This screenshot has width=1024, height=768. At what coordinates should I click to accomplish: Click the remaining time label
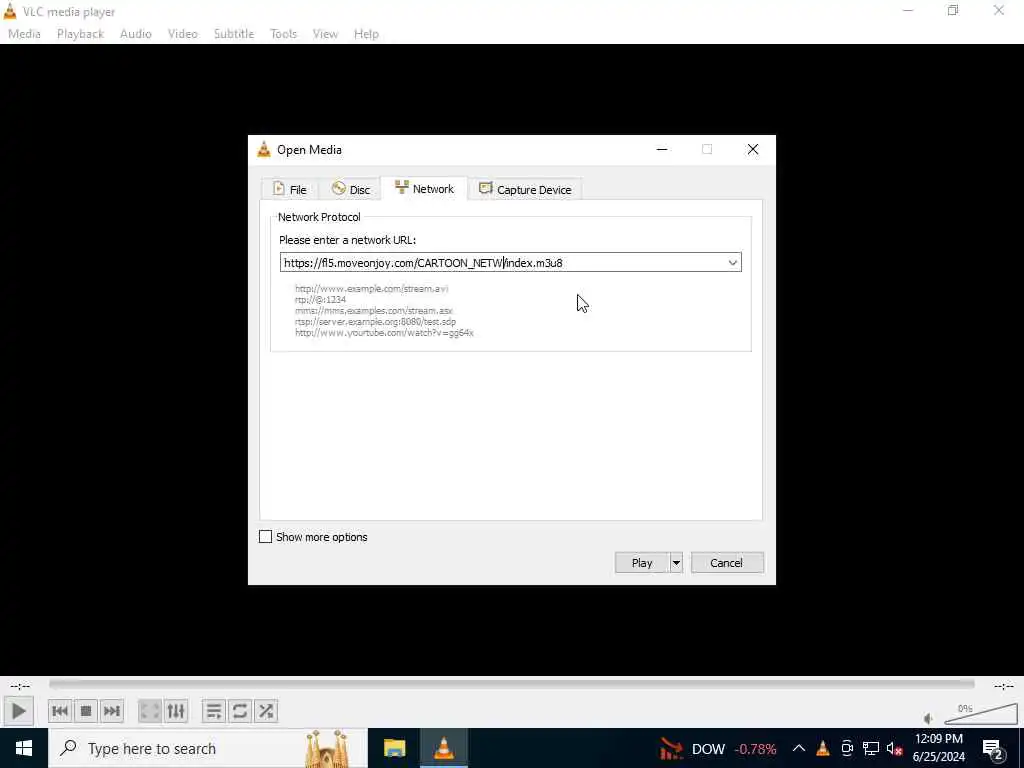1004,686
